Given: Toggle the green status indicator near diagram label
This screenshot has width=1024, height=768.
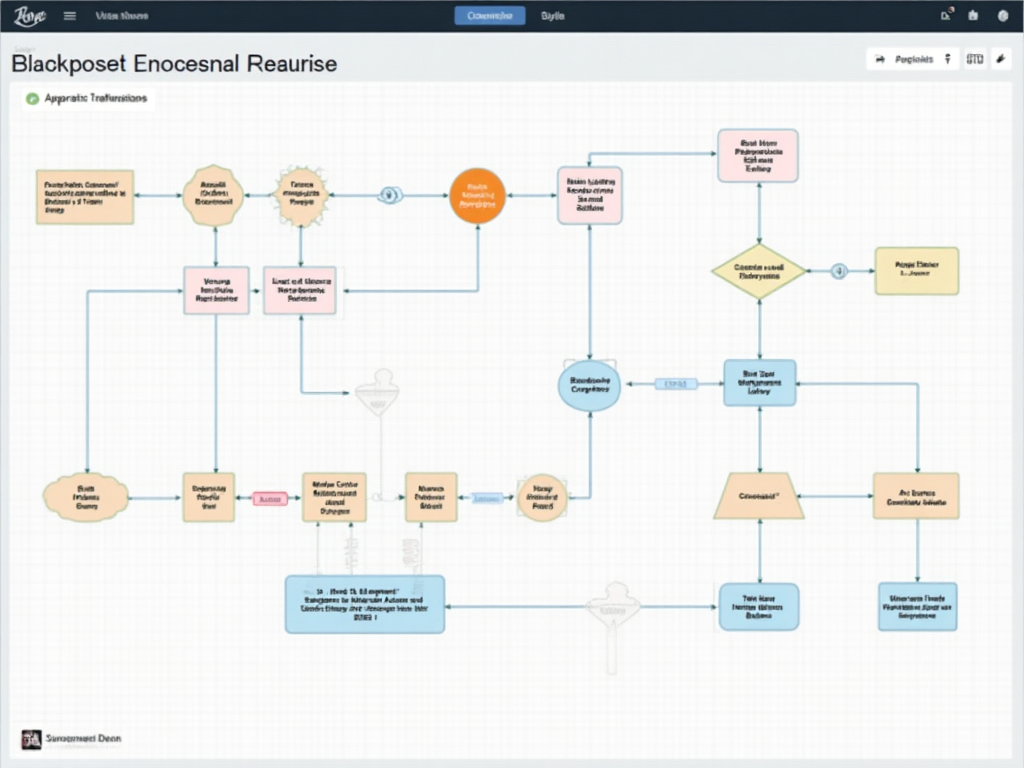Looking at the screenshot, I should [32, 99].
